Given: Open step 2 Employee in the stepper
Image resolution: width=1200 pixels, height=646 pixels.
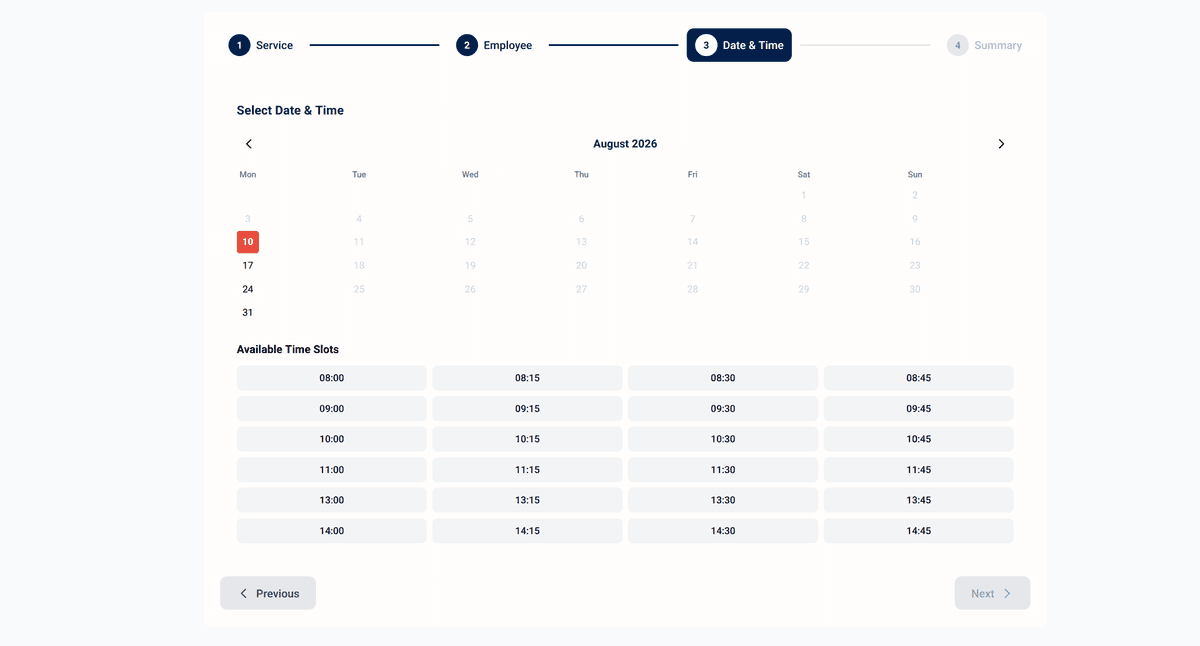Looking at the screenshot, I should [494, 45].
